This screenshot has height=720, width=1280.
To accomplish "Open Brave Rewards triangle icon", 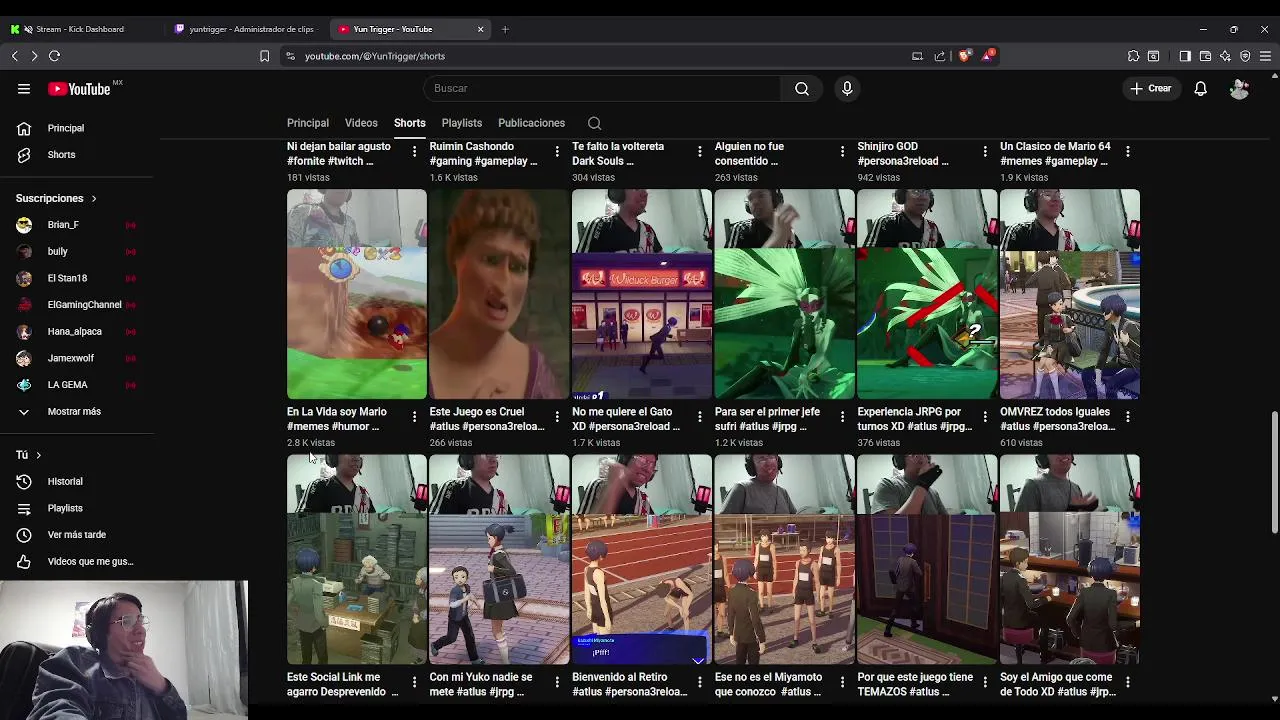I will [x=988, y=55].
